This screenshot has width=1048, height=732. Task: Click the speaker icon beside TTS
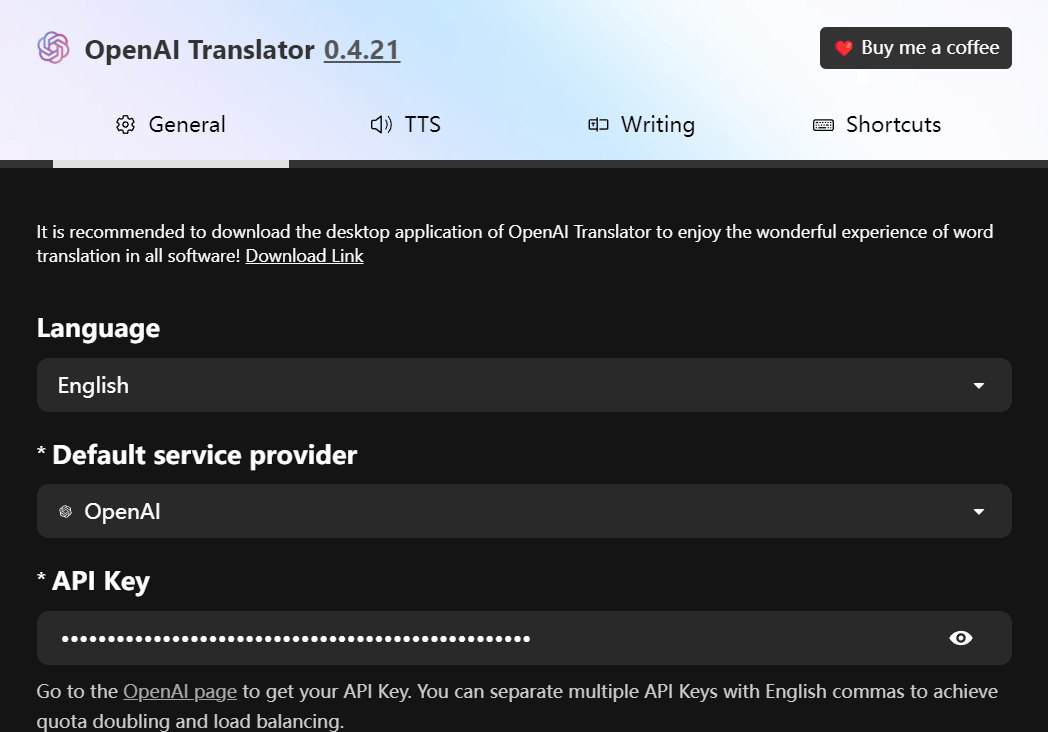click(x=381, y=125)
